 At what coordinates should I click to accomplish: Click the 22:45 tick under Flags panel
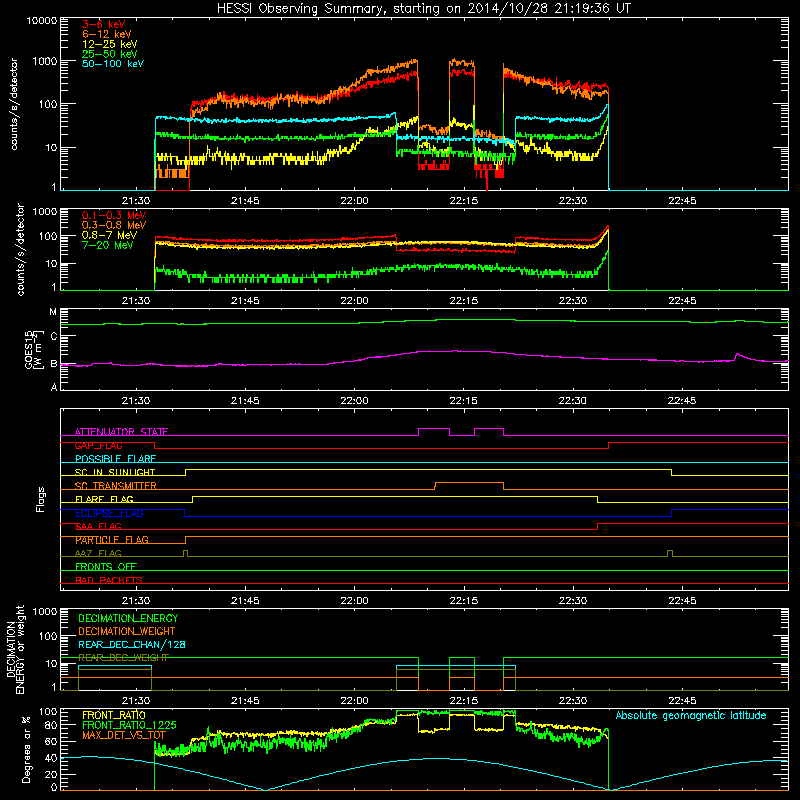[682, 601]
